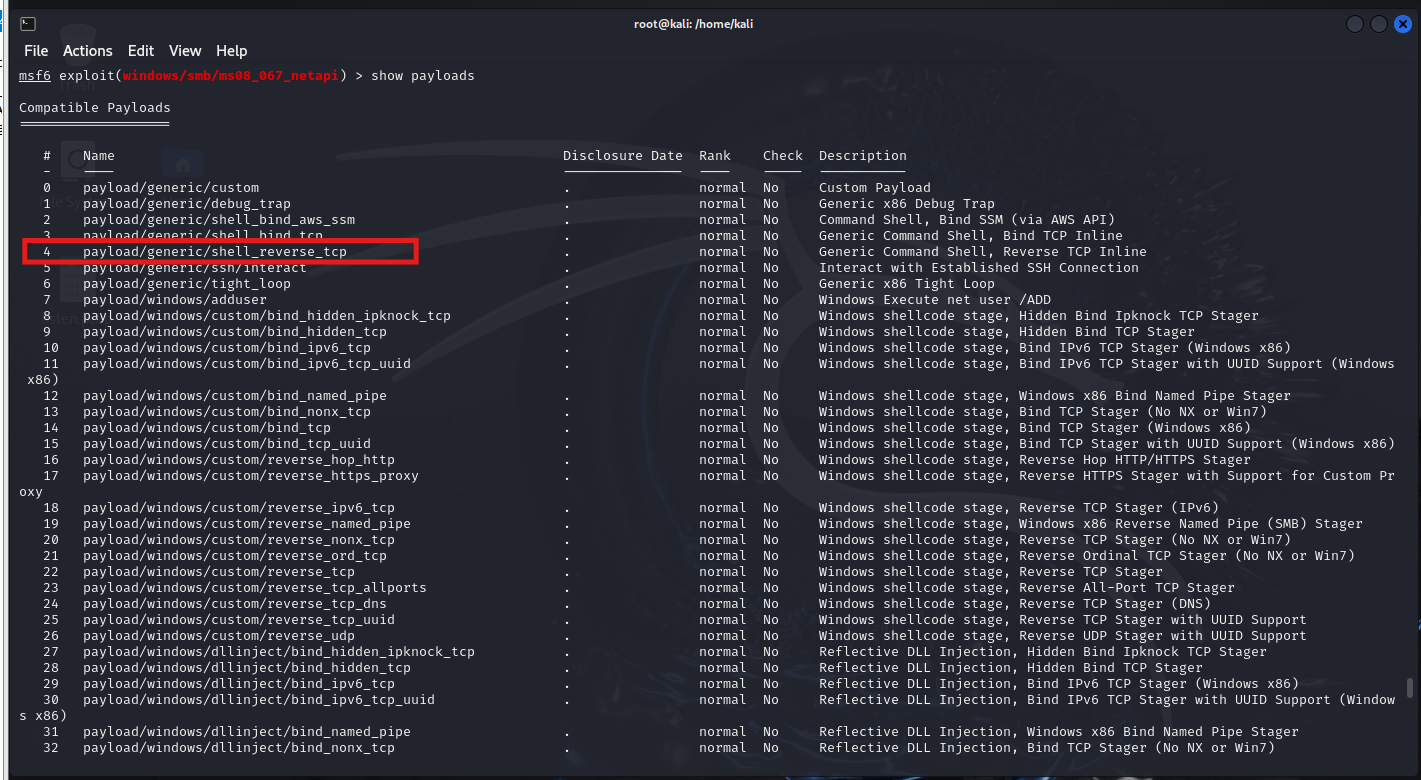1421x780 pixels.
Task: Select payload/generic/ssh/interact text
Action: [x=195, y=268]
